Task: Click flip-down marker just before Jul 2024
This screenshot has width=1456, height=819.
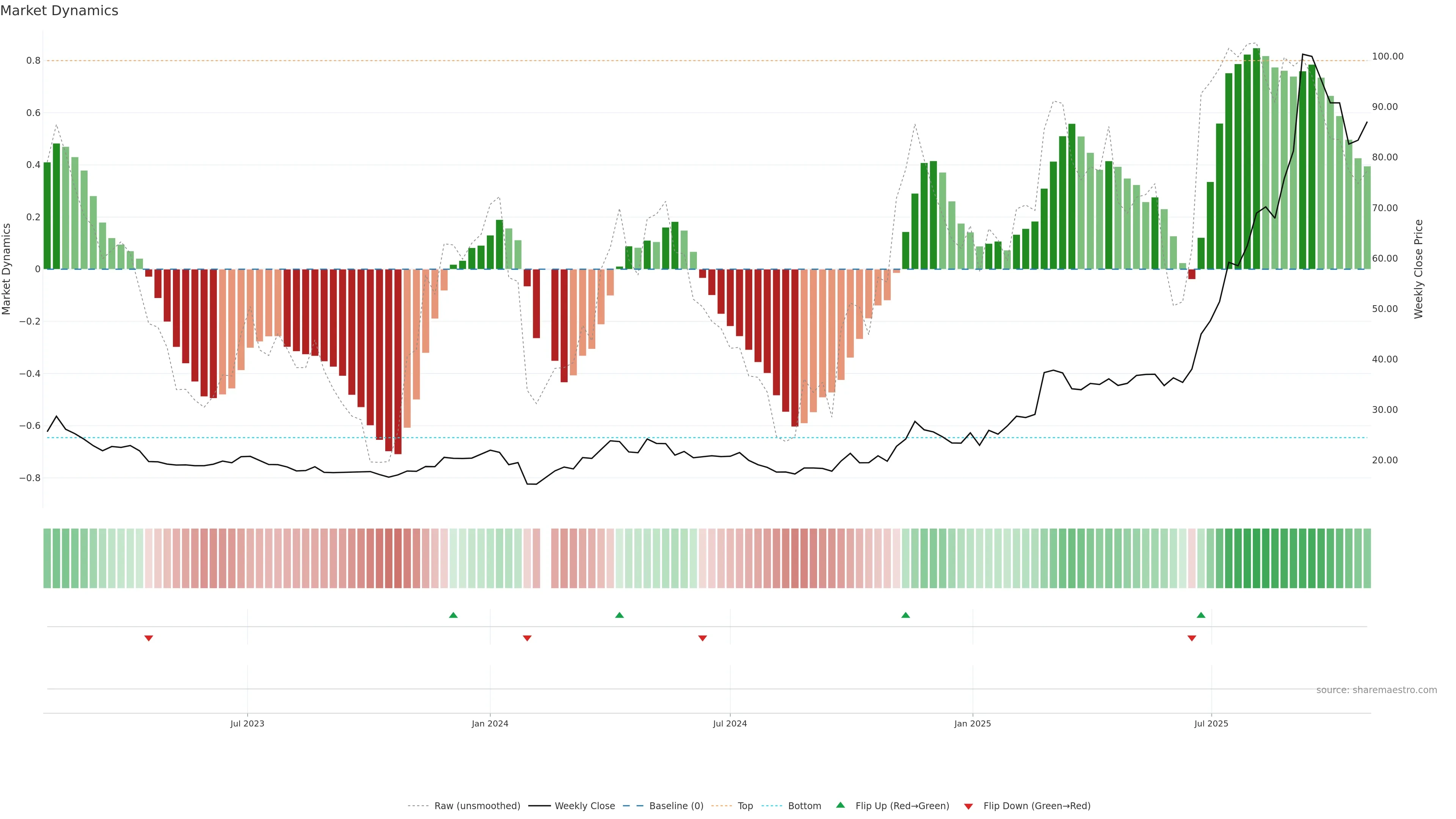Action: 703,638
